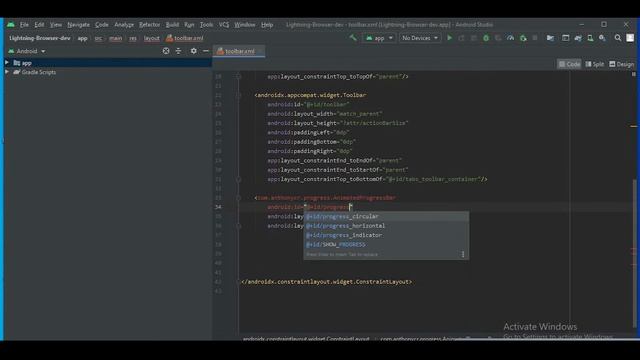Click the Android Studio logo icon
The height and width of the screenshot is (360, 640).
(11, 24)
